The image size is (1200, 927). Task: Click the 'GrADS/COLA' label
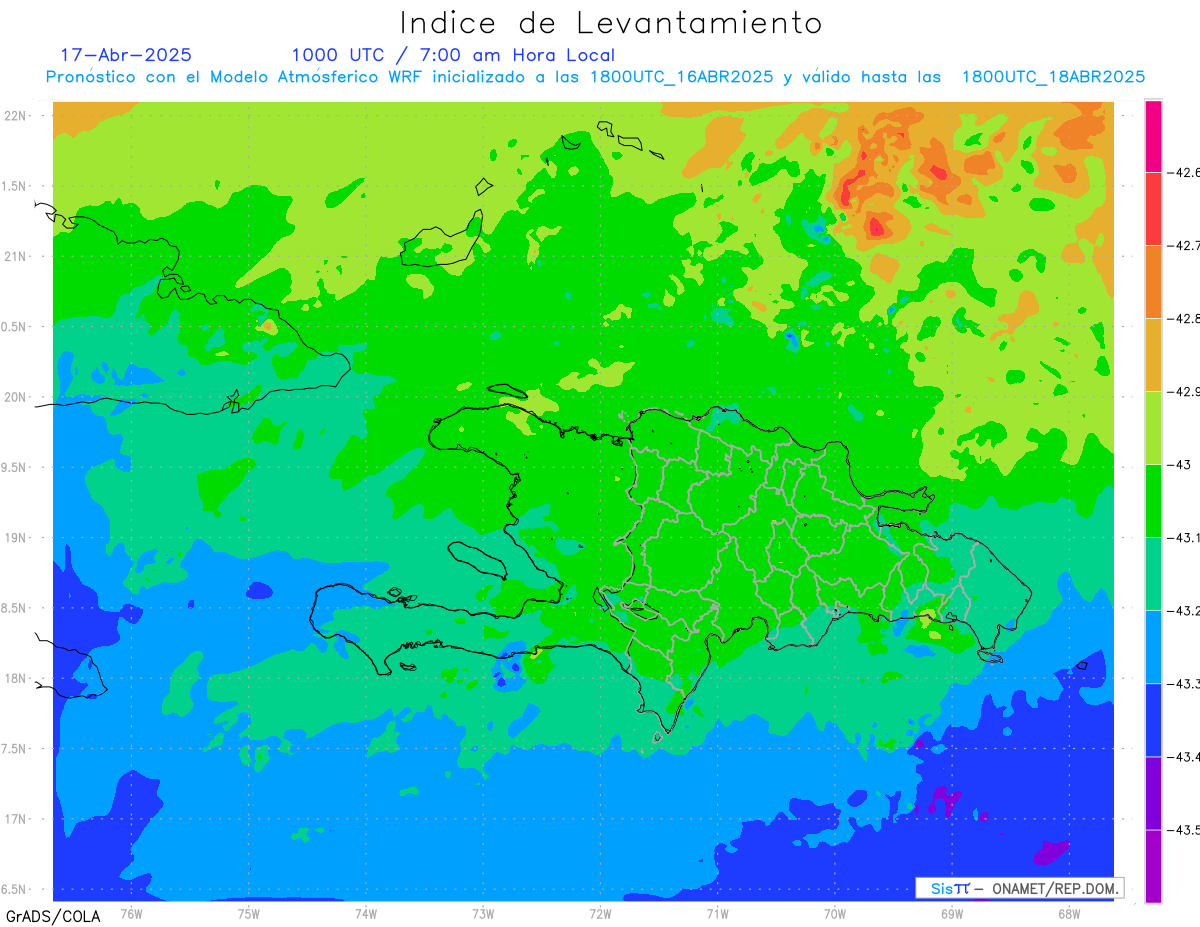click(x=53, y=916)
